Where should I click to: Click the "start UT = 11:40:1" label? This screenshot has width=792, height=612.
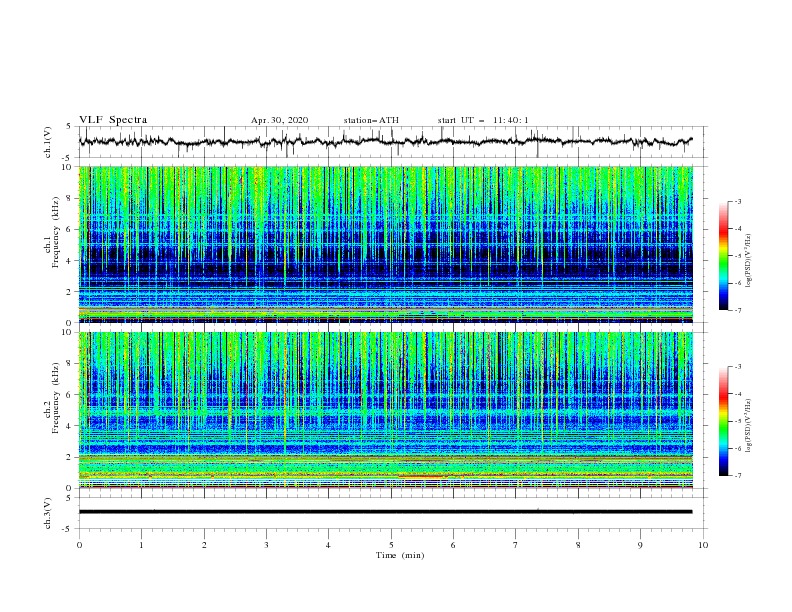(x=483, y=120)
